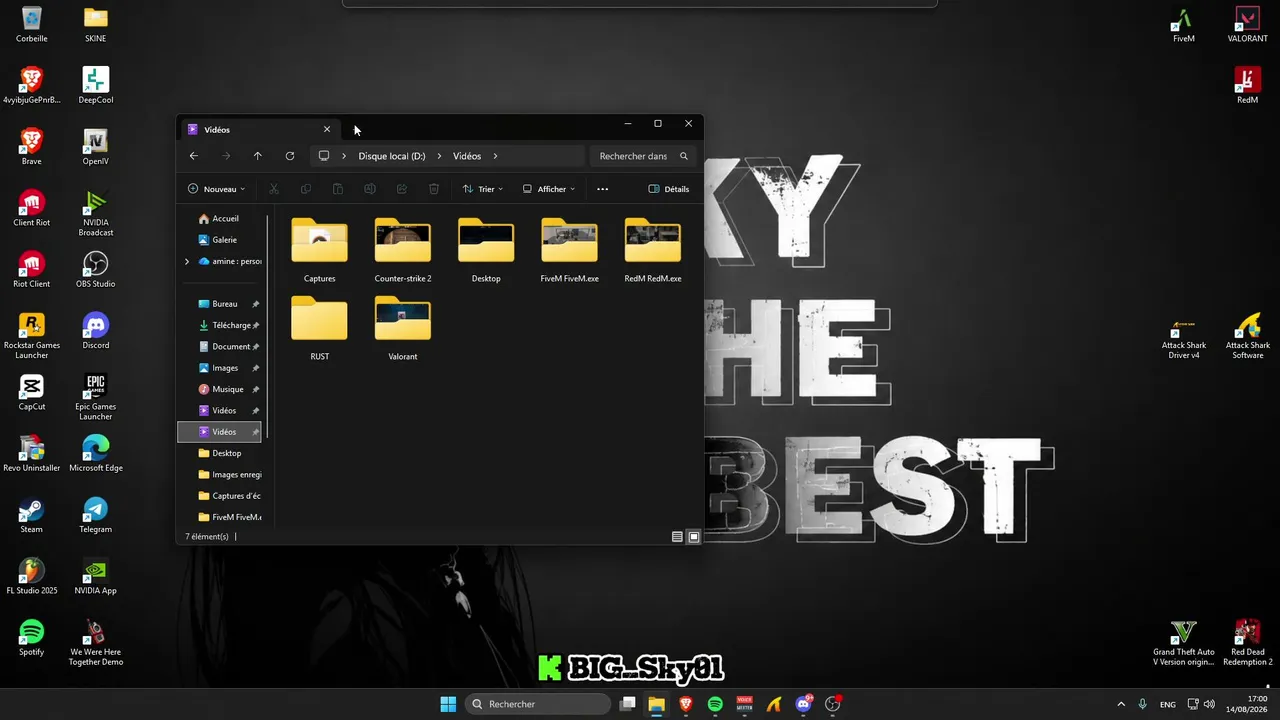Select the Valorant folder thumbnail

pyautogui.click(x=403, y=328)
